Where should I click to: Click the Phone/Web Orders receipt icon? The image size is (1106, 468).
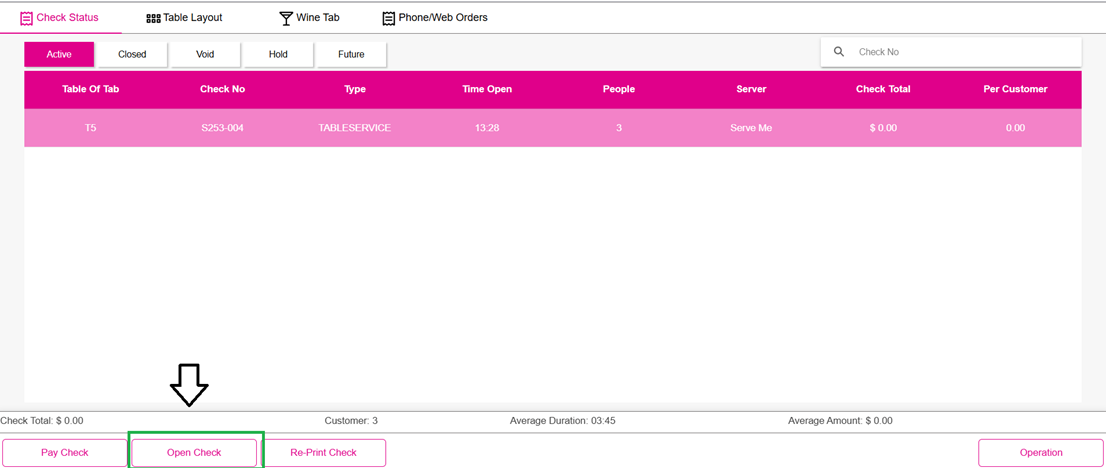[x=389, y=18]
